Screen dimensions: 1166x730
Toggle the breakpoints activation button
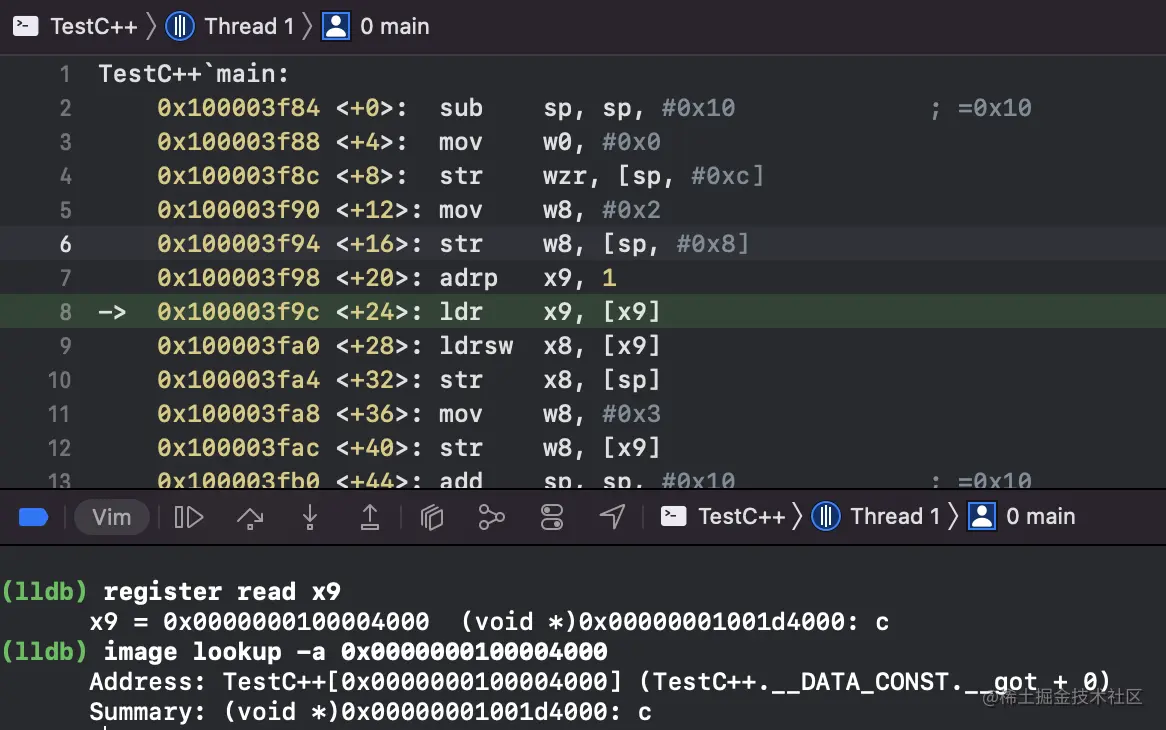pos(33,517)
